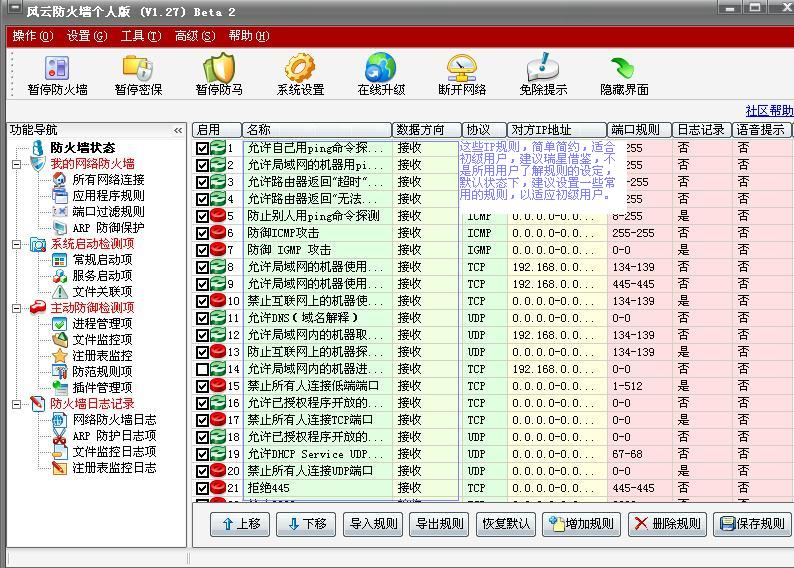Viewport: 794px width, 568px height.
Task: Click the 免除提示 toolbar icon
Action: click(543, 75)
